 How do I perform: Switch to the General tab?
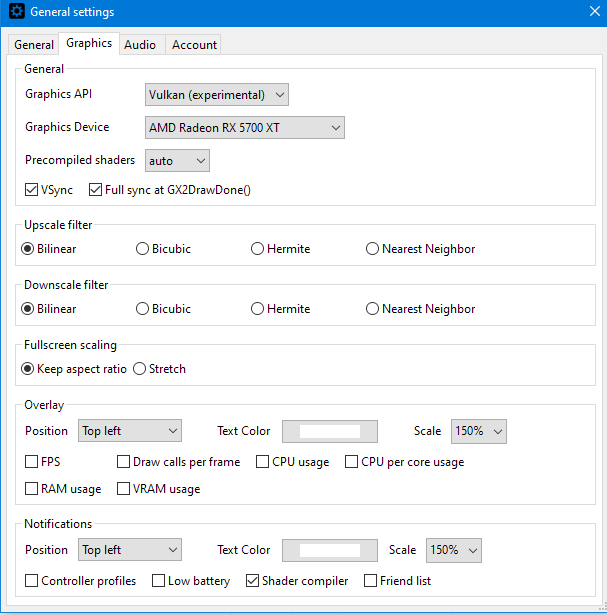tap(34, 45)
